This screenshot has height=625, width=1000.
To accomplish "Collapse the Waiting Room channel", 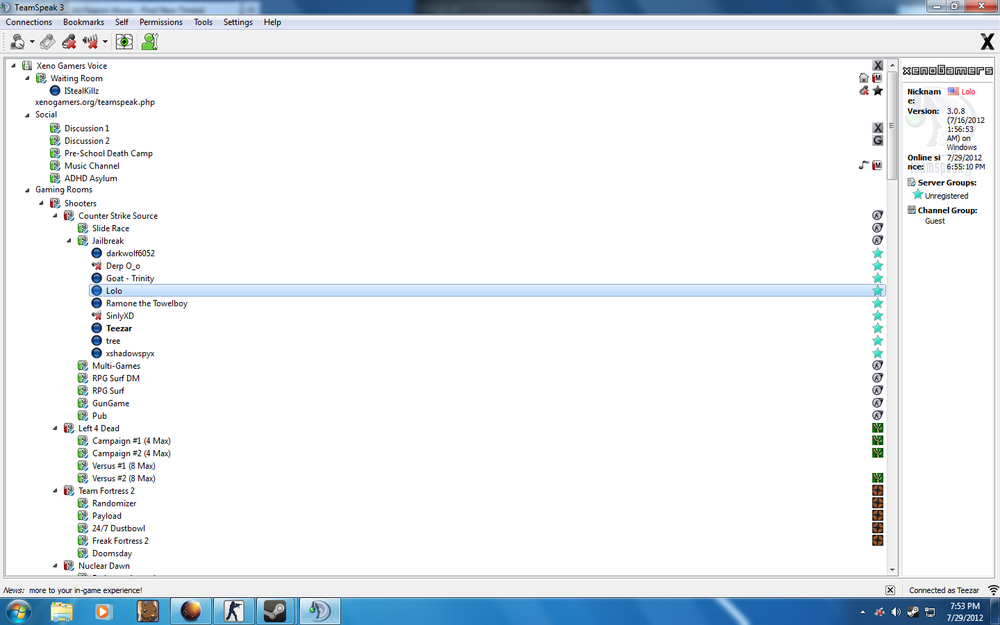I will (x=27, y=78).
